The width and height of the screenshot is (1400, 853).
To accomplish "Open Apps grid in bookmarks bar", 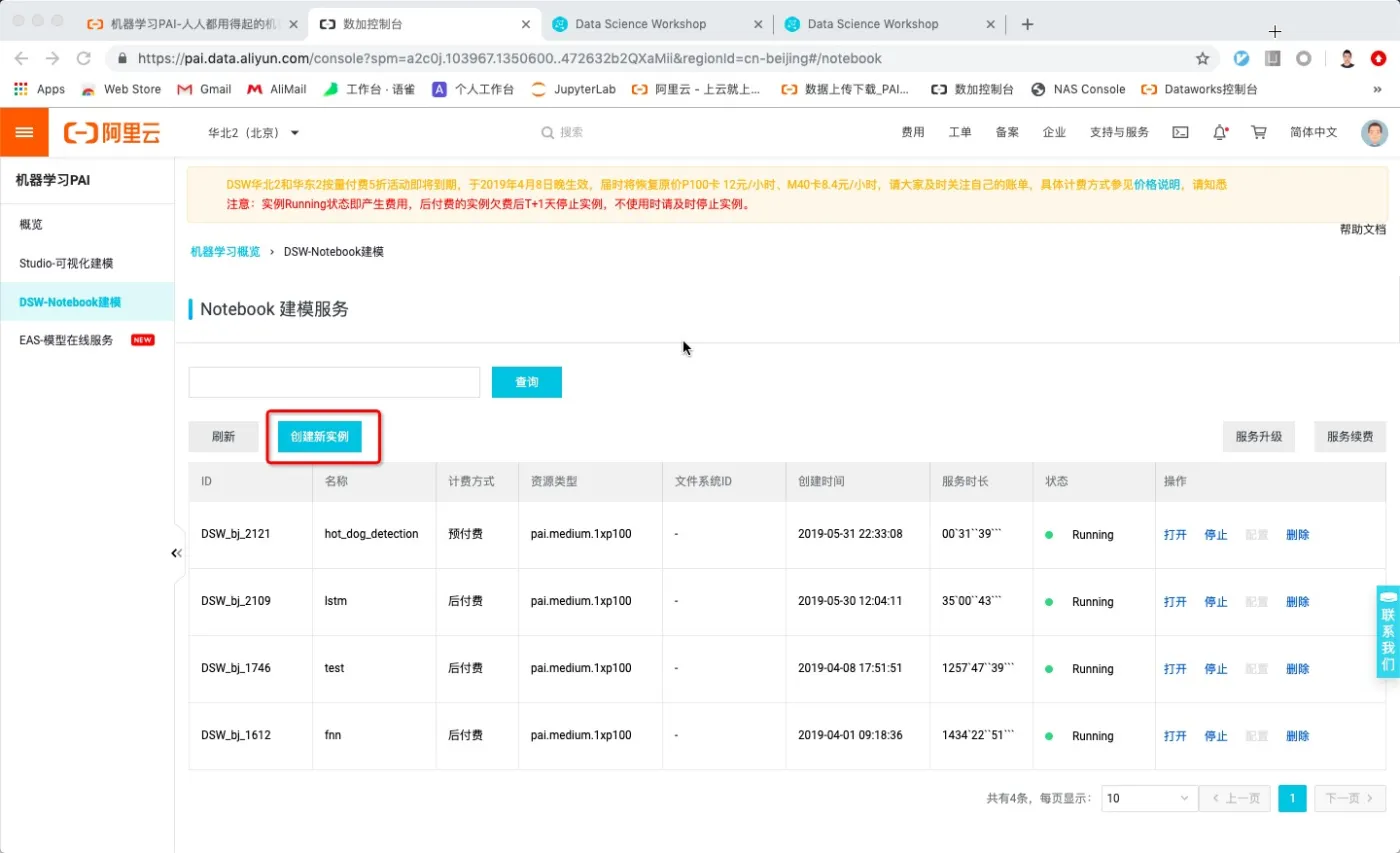I will coord(39,89).
